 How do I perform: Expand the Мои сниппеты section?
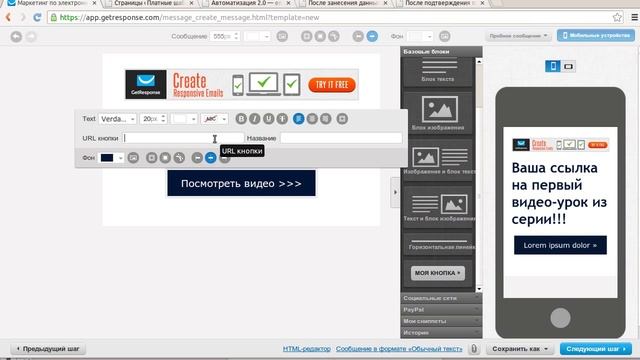441,321
